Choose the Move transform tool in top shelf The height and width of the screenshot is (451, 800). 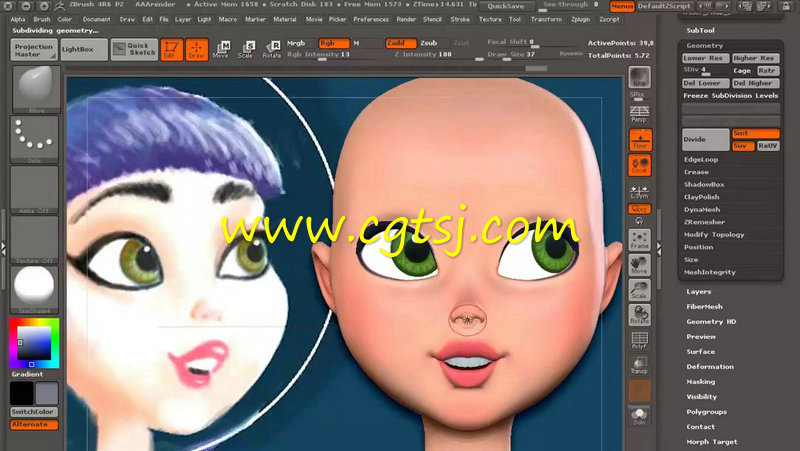(221, 49)
